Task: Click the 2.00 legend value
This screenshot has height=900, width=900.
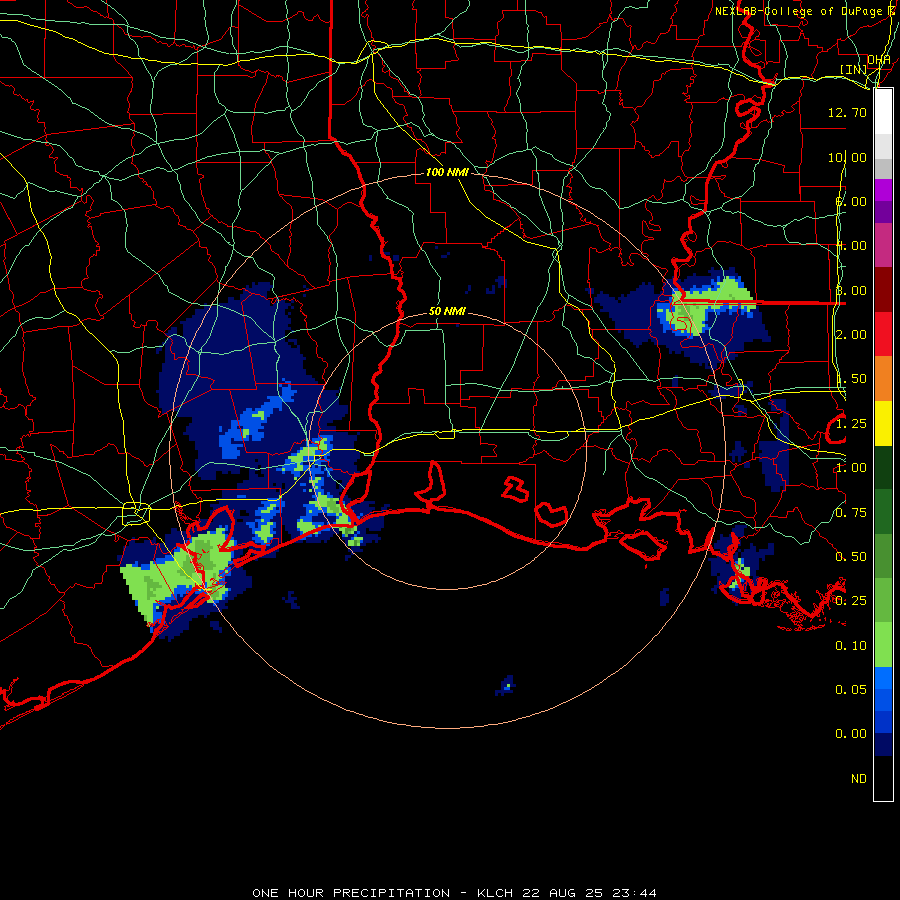Action: click(x=851, y=335)
